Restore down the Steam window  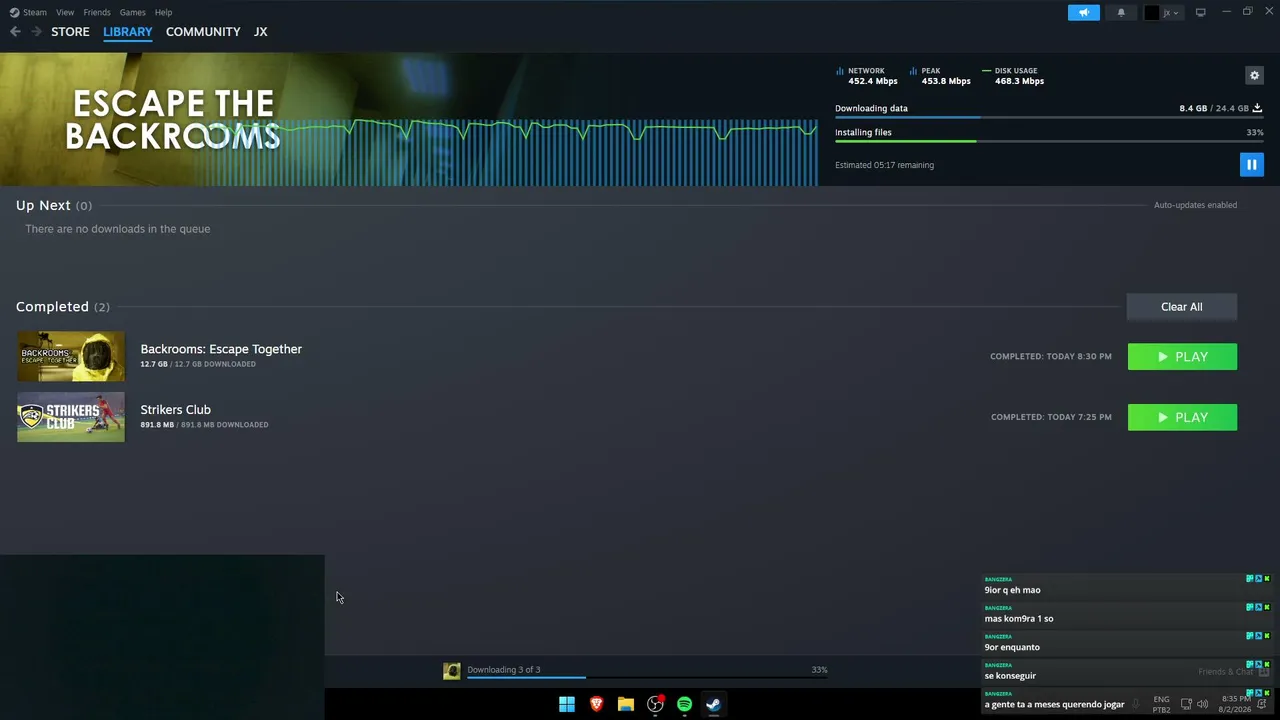tap(1248, 12)
